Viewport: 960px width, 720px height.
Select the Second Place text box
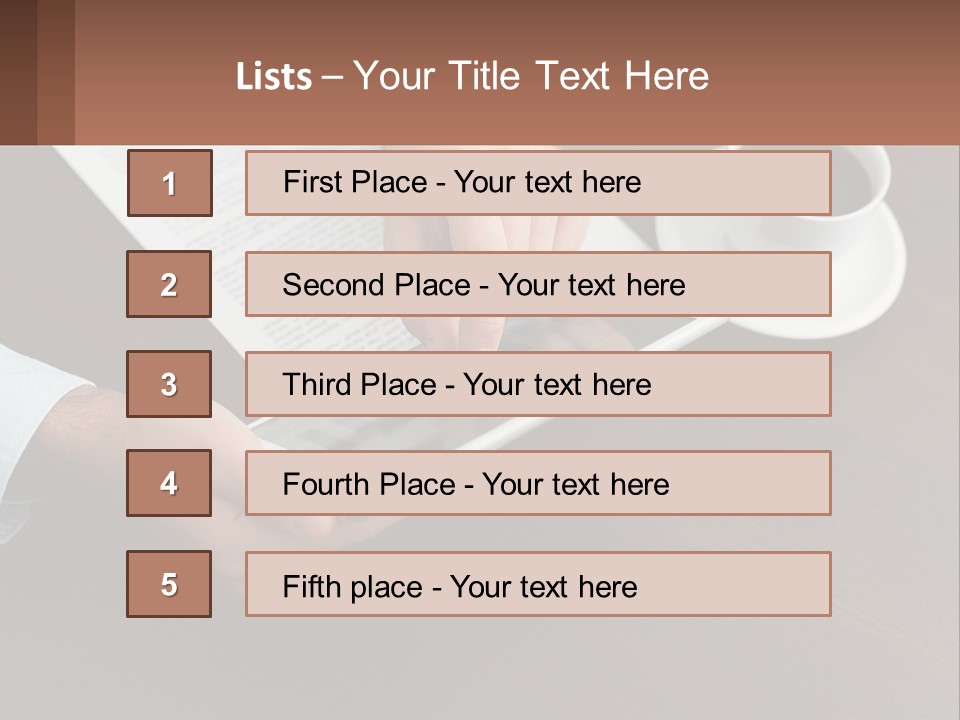coord(538,284)
